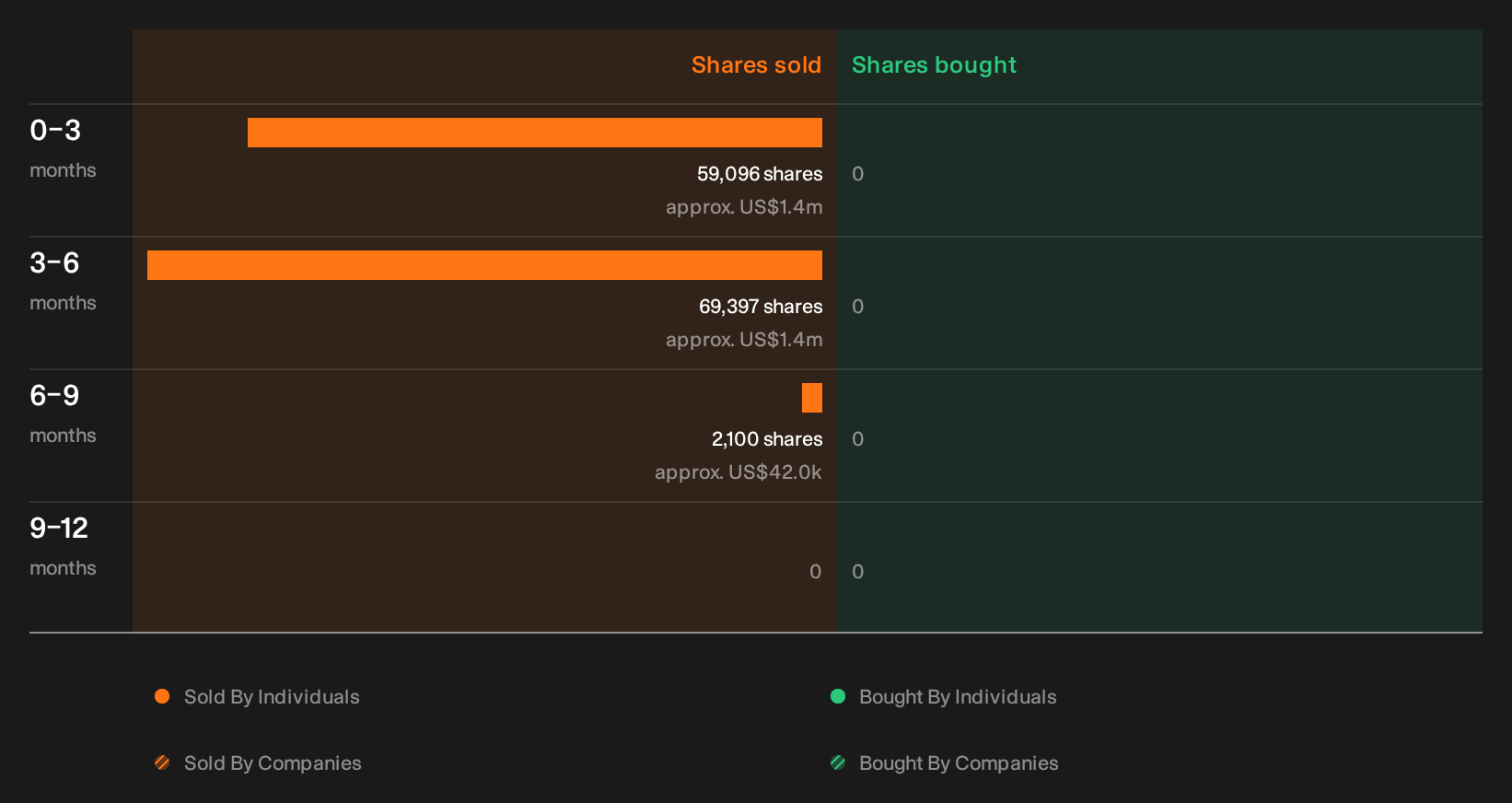Click the 3-6 months row label
This screenshot has width=1512, height=803.
point(63,281)
